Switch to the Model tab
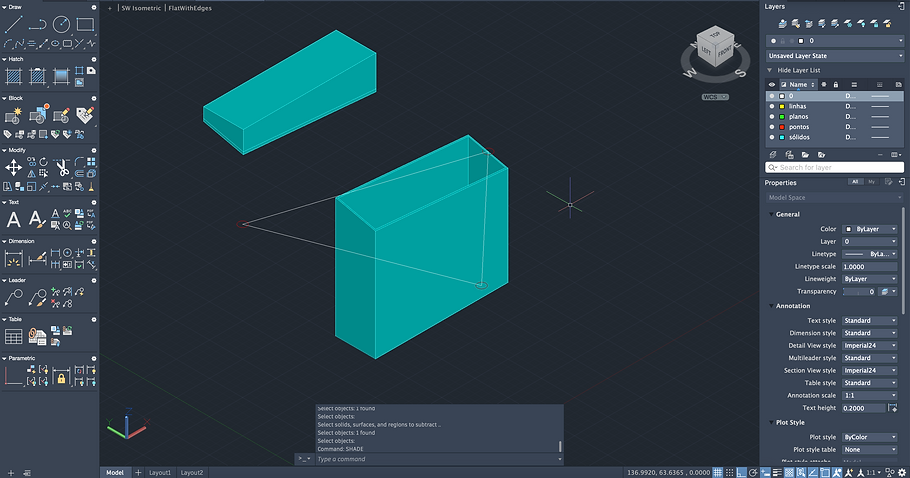 click(115, 473)
